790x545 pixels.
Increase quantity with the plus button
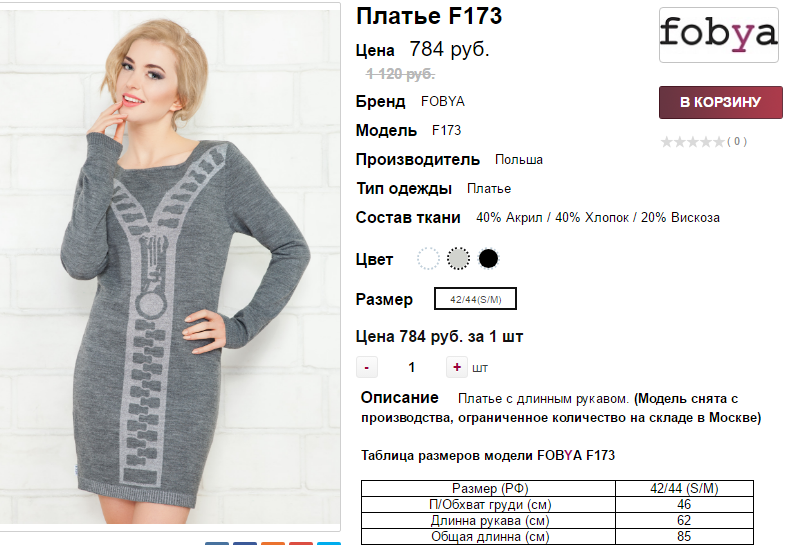coord(456,367)
